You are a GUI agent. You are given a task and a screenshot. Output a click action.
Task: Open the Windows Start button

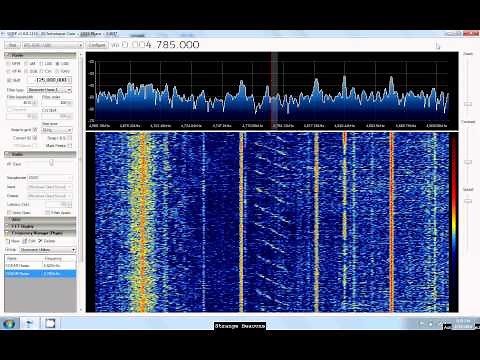(x=9, y=323)
